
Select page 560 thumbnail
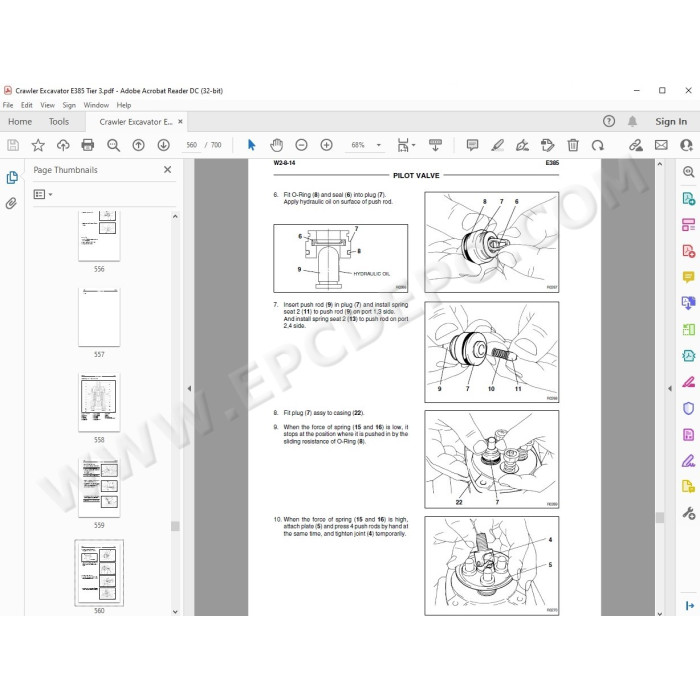click(x=99, y=573)
